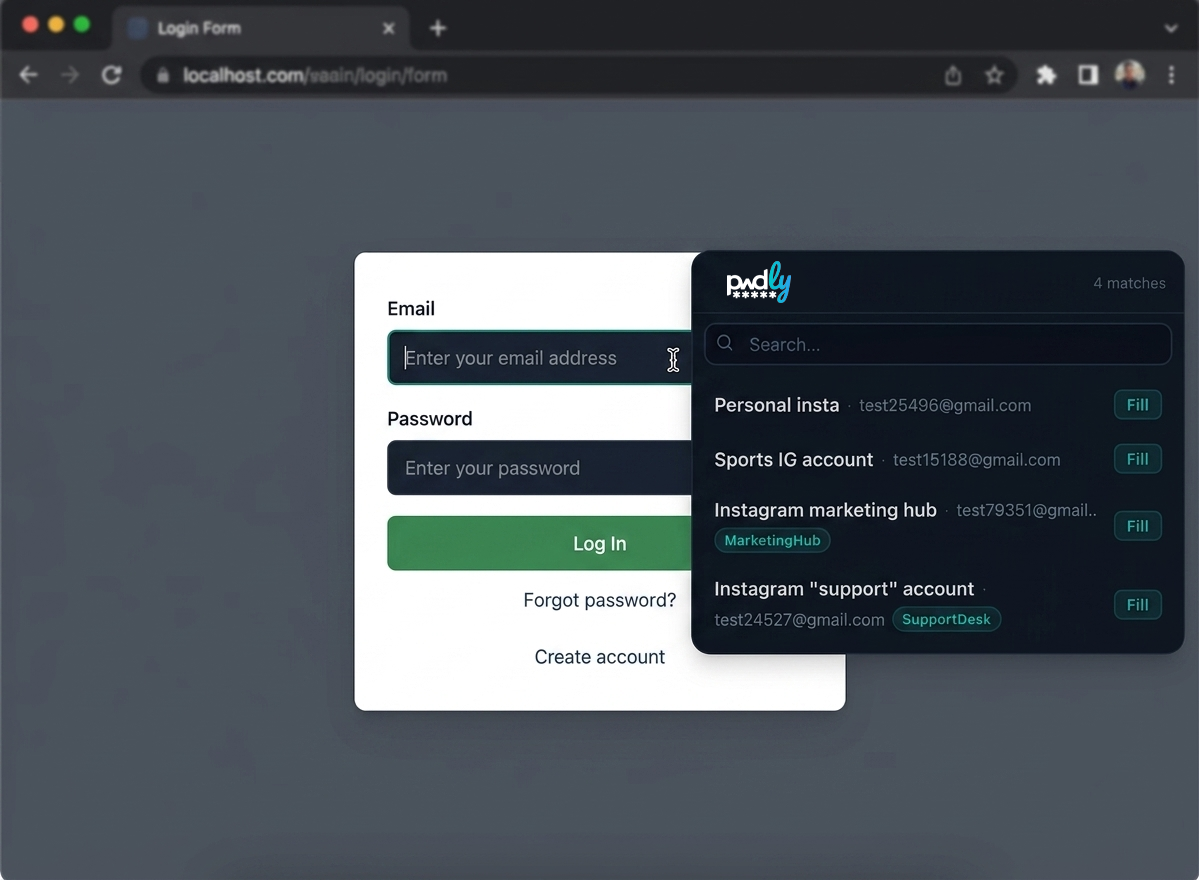Select Instagram "support" account entry name
Screen dimensions: 1199x880
(x=844, y=589)
